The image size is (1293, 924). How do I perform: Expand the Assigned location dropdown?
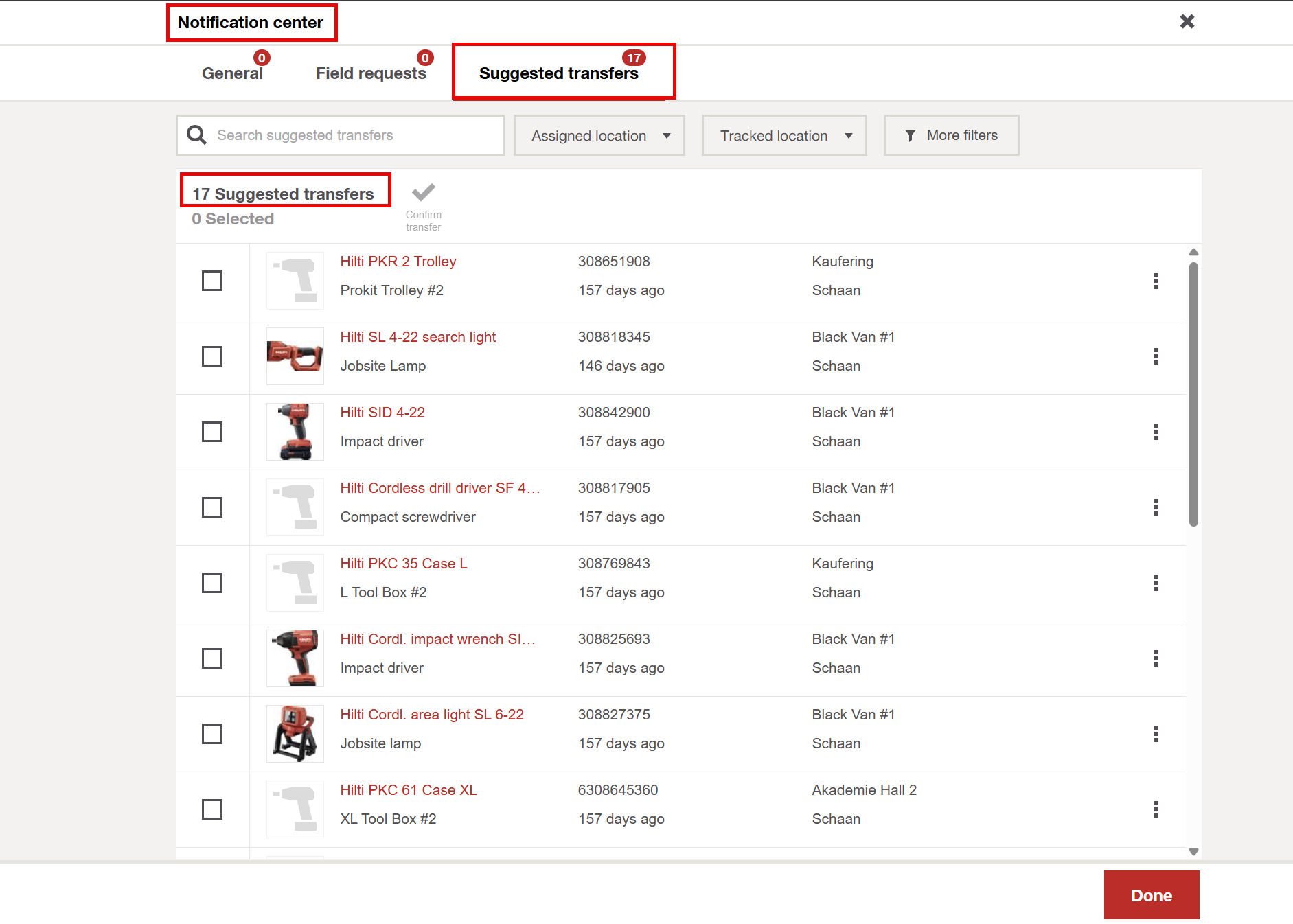coord(599,135)
